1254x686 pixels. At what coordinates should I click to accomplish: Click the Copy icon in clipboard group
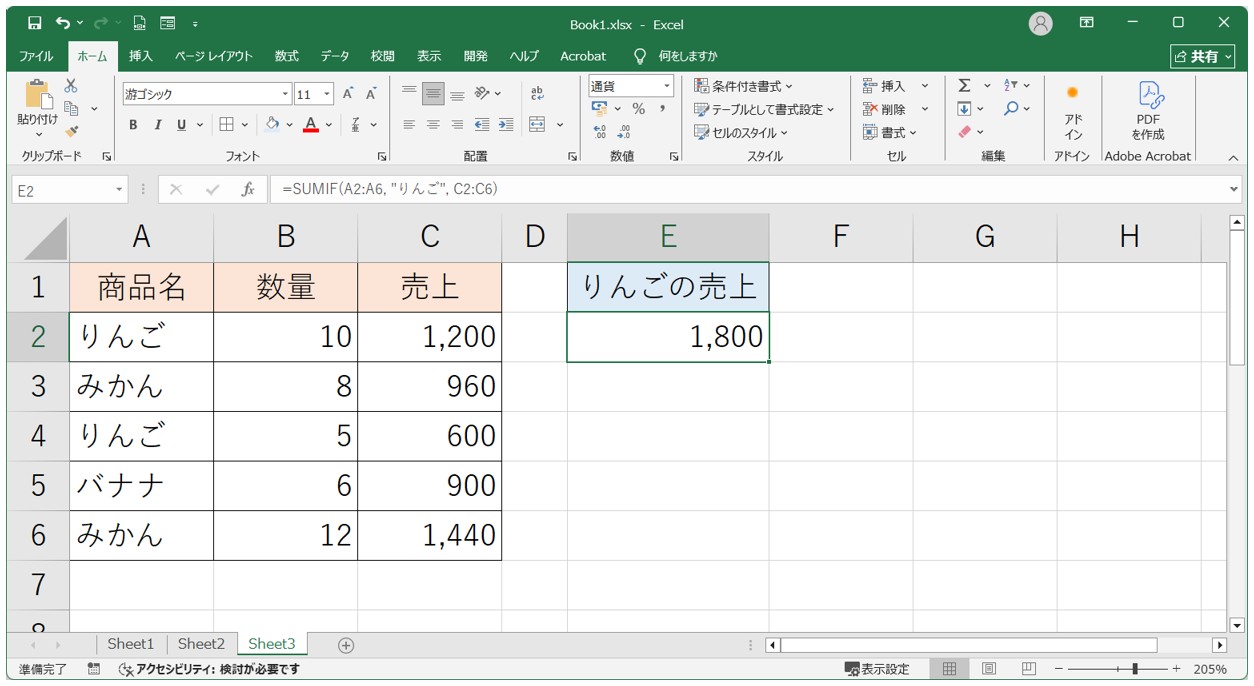tap(71, 108)
